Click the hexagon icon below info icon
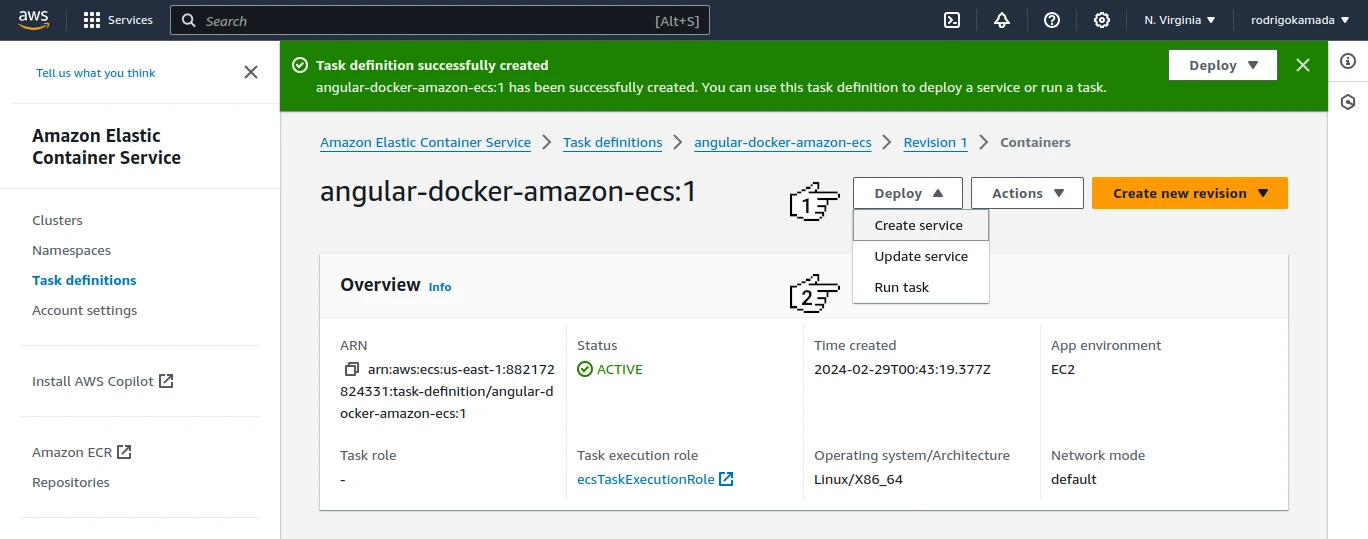The width and height of the screenshot is (1368, 539). point(1348,102)
